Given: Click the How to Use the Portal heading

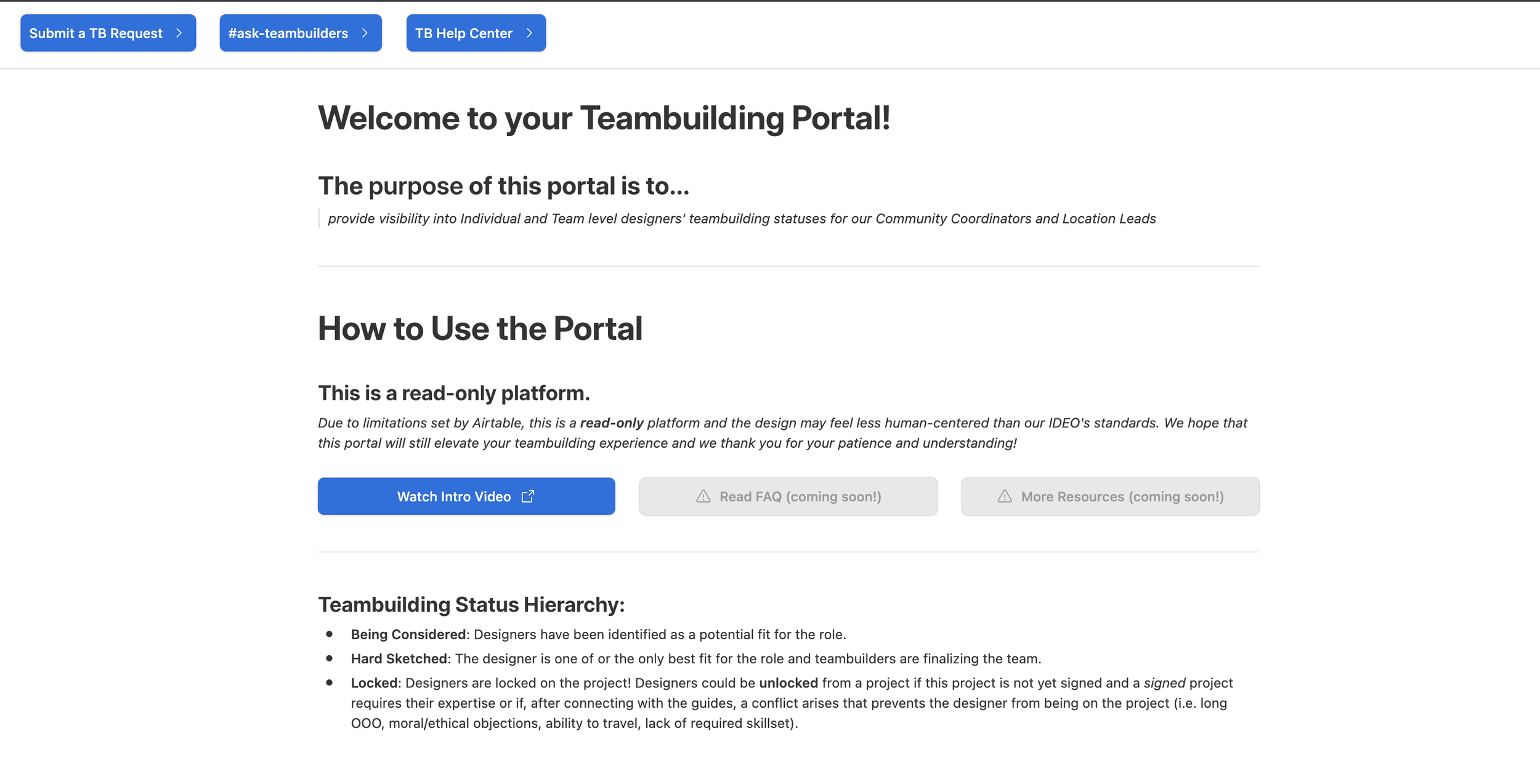Looking at the screenshot, I should 480,328.
